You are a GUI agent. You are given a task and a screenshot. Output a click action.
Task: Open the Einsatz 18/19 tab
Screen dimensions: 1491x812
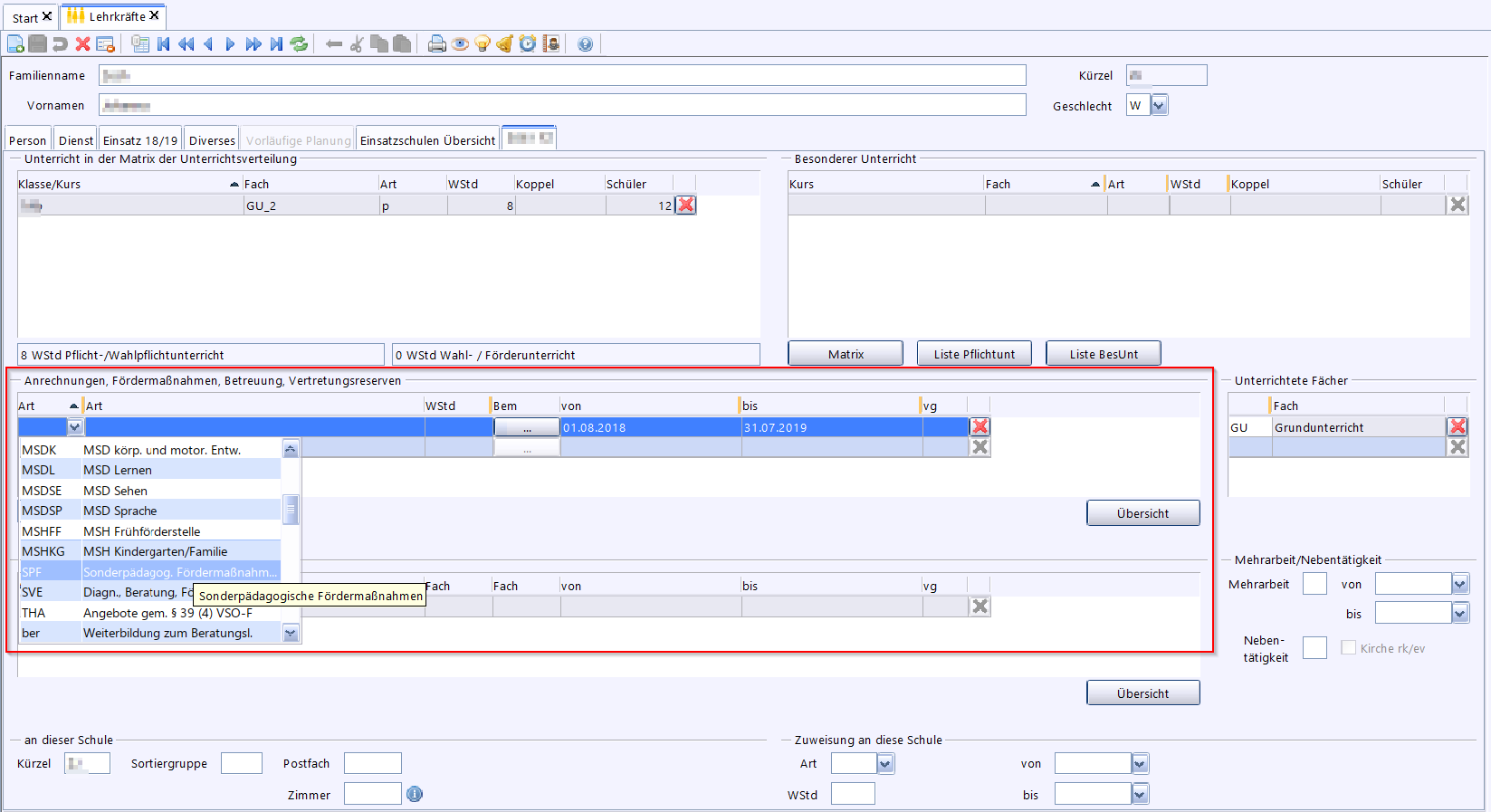click(x=140, y=139)
